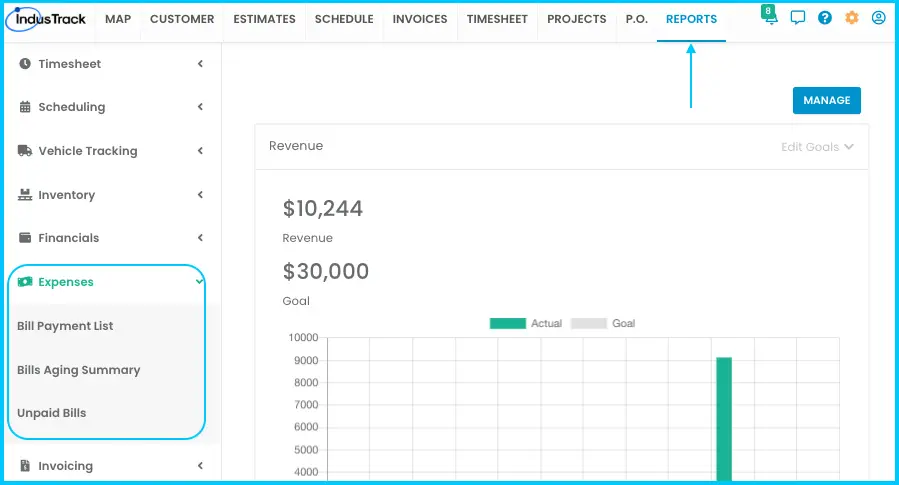Click the $10,244 revenue value

(x=323, y=208)
